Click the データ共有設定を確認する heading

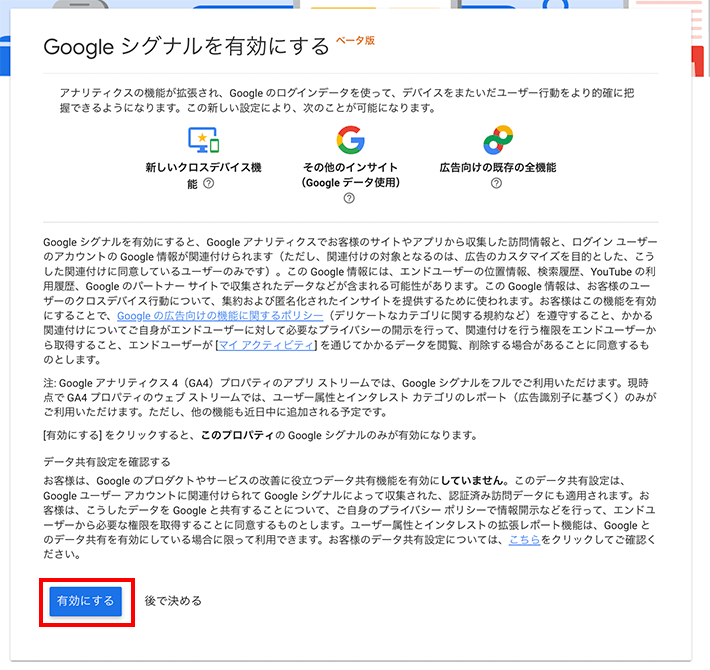tap(107, 462)
